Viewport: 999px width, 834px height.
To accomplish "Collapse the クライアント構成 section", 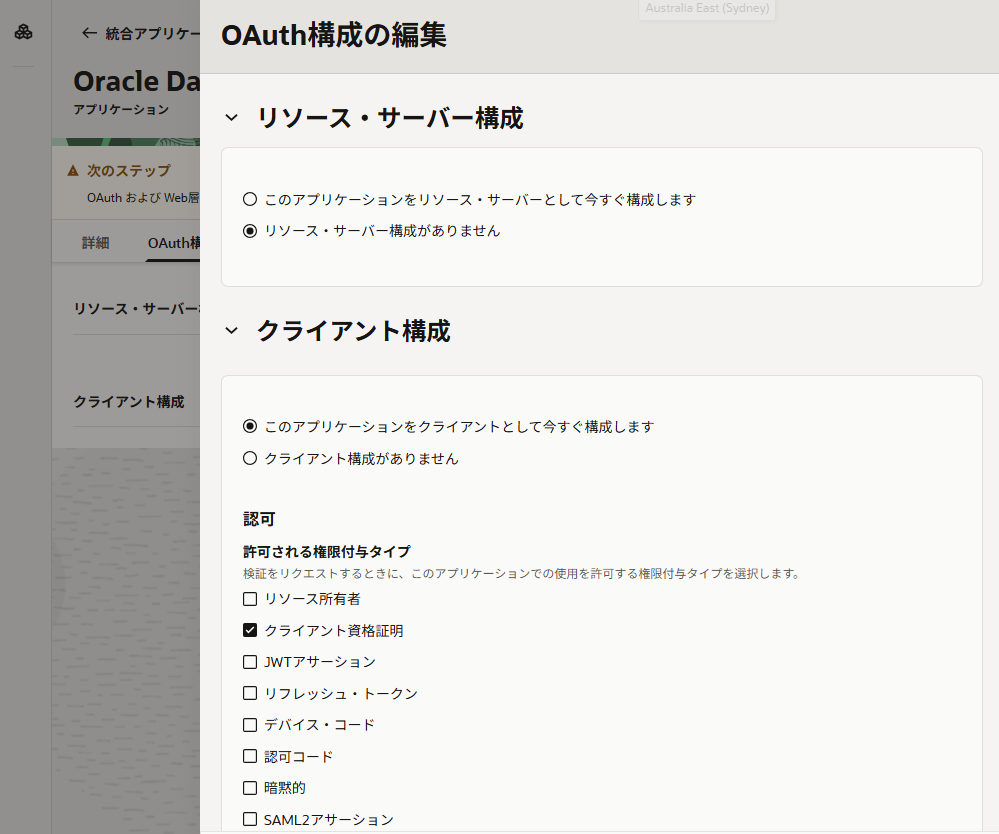I will tap(231, 330).
